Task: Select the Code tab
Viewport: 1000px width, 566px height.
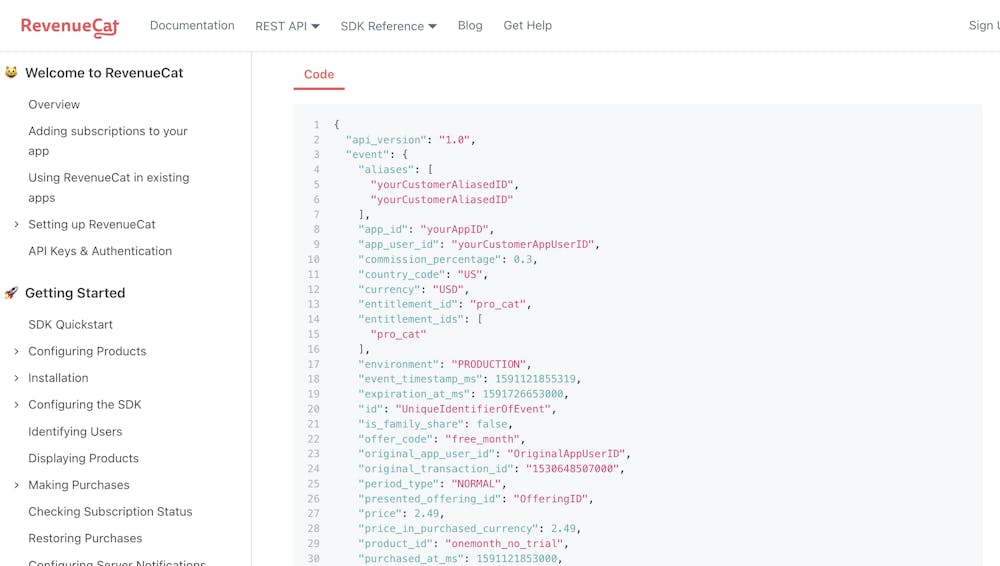Action: (319, 74)
